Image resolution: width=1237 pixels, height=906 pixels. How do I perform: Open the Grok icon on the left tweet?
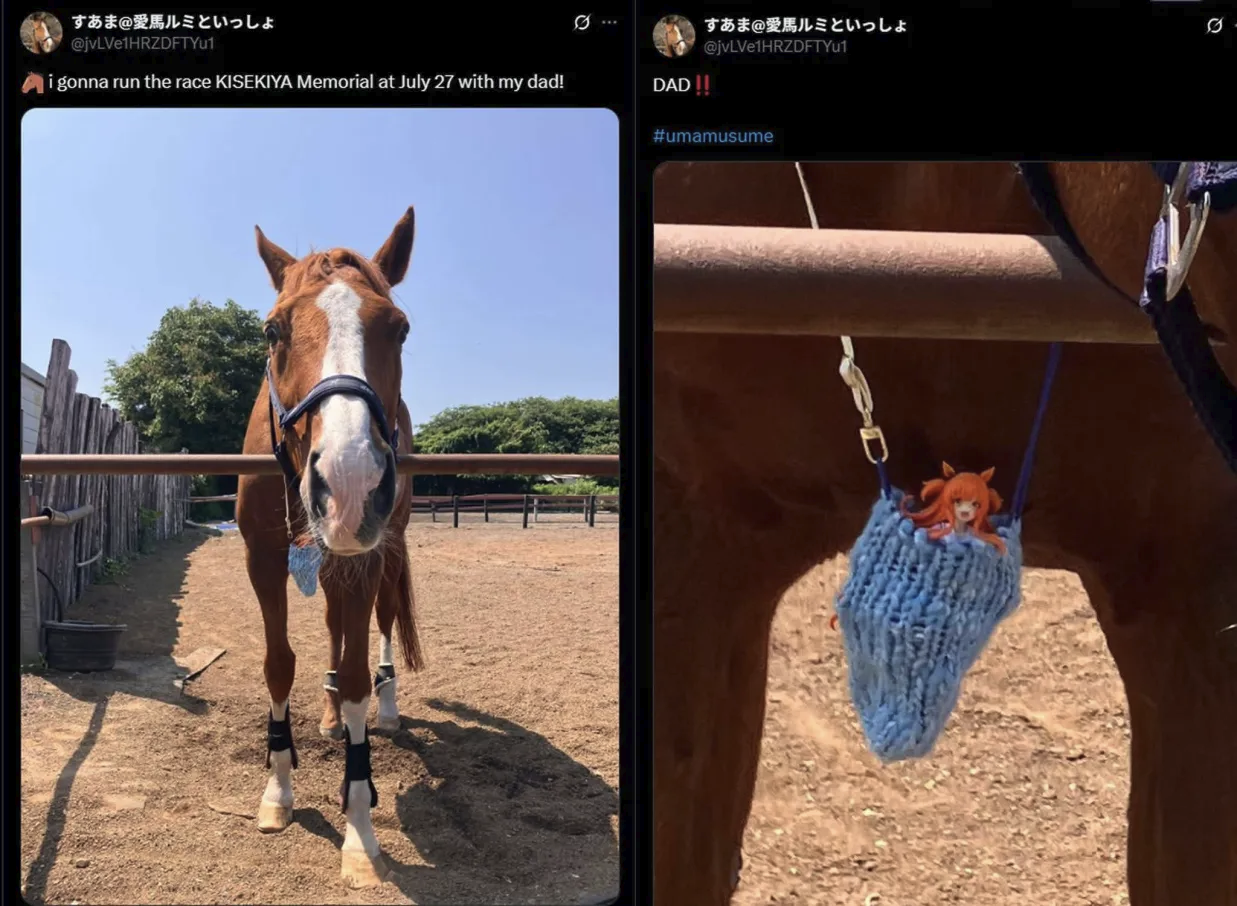(582, 22)
